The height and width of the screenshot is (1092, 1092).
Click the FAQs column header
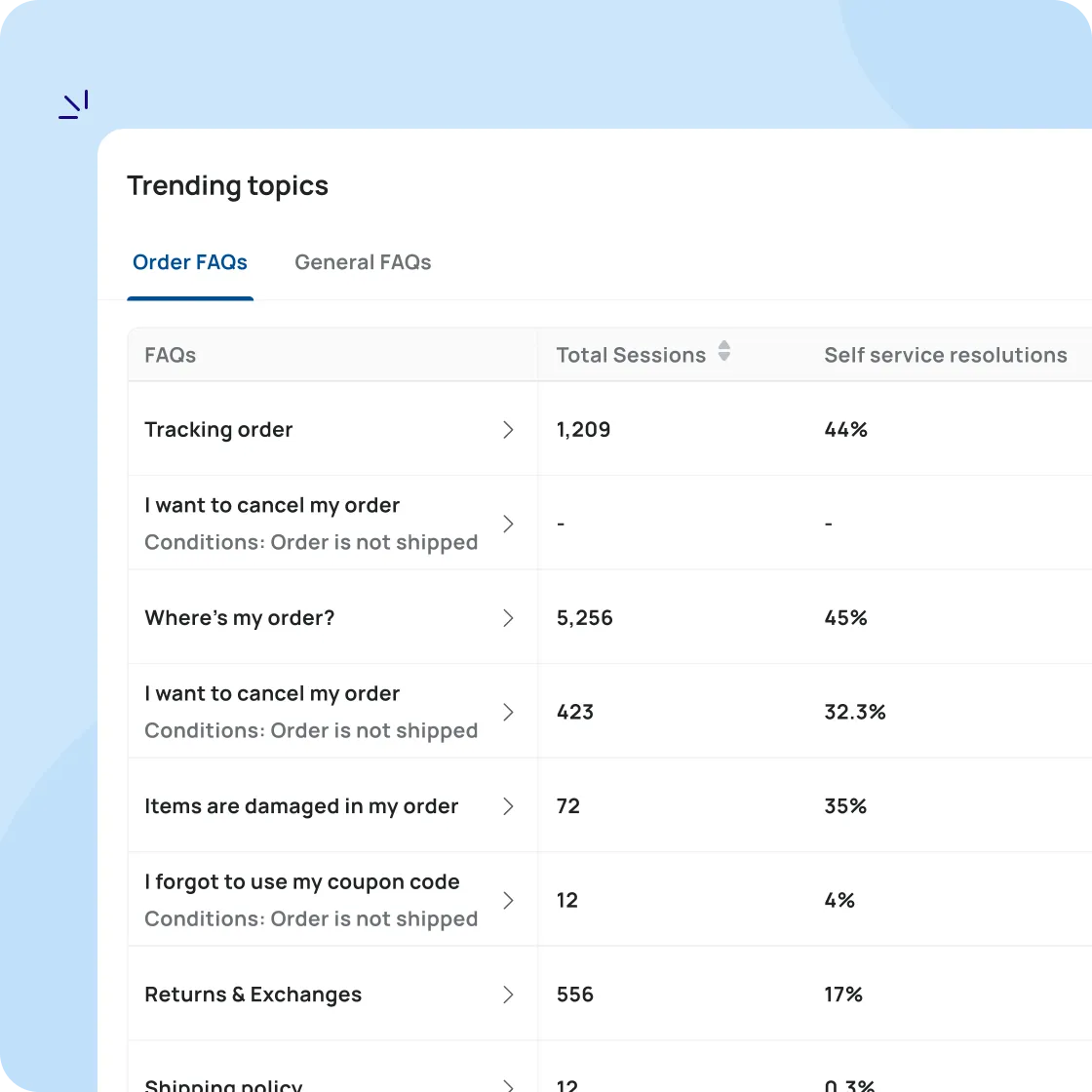pos(170,354)
